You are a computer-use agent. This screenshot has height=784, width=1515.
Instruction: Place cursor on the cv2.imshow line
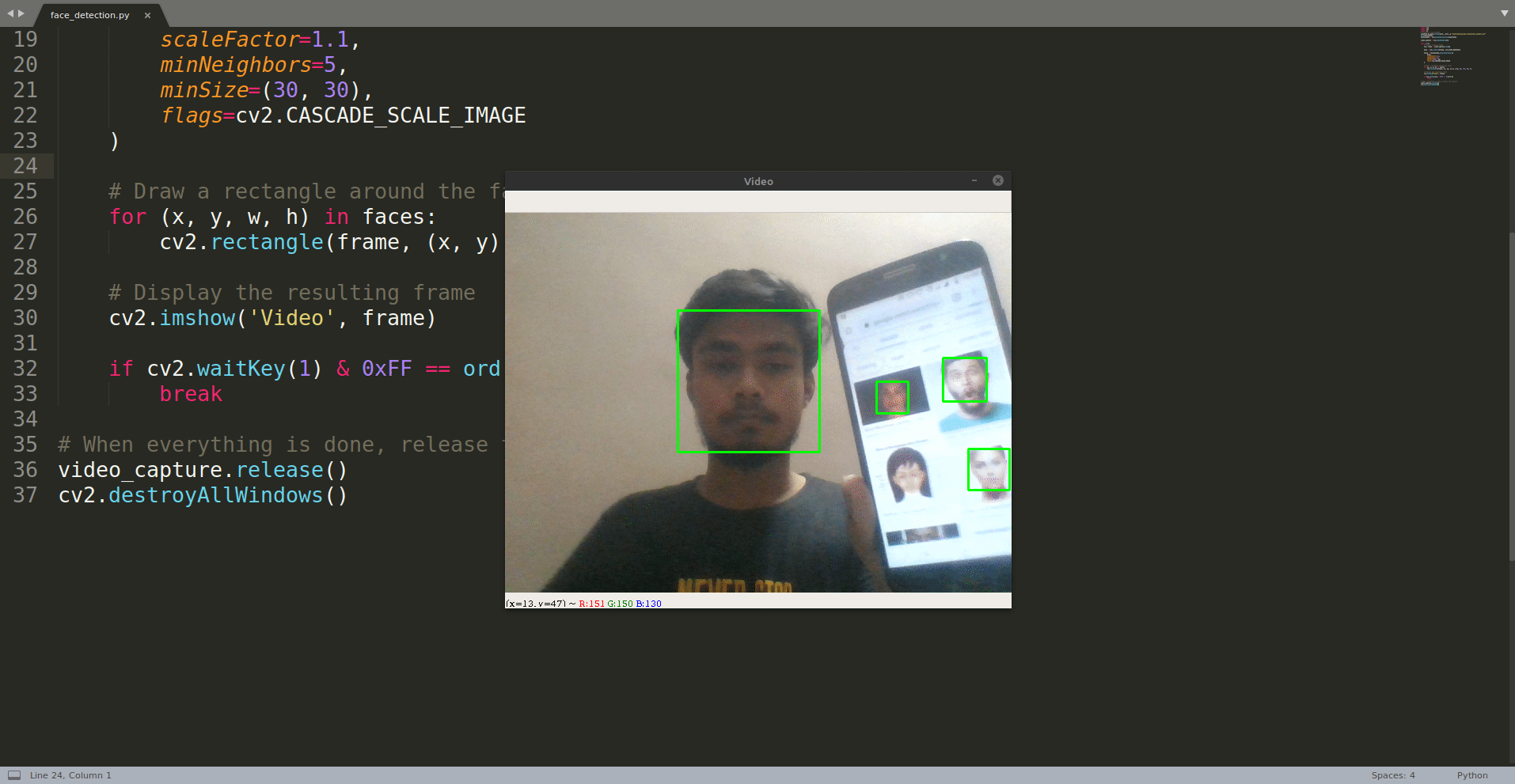(x=269, y=318)
